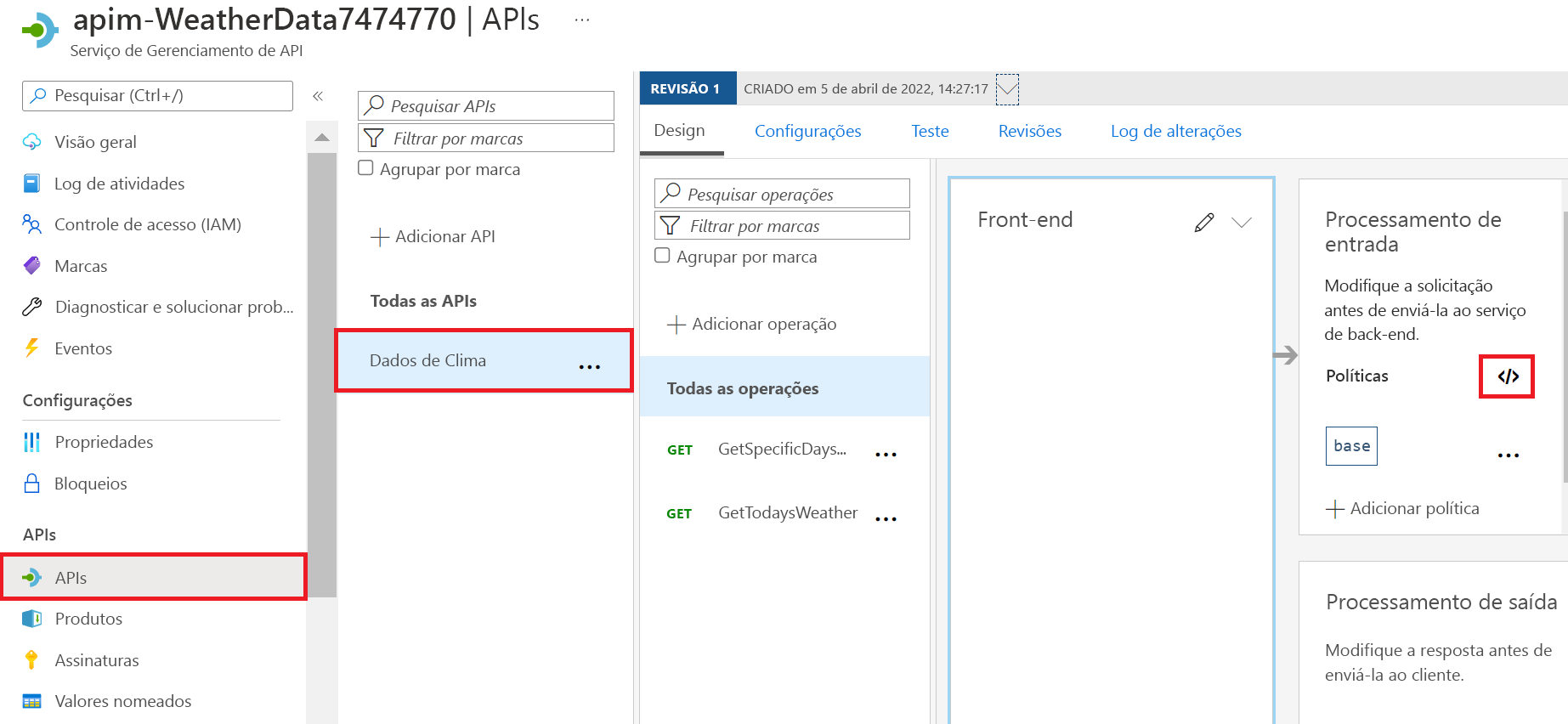1568x724 pixels.
Task: Click the APIs filter funnel icon
Action: (373, 138)
